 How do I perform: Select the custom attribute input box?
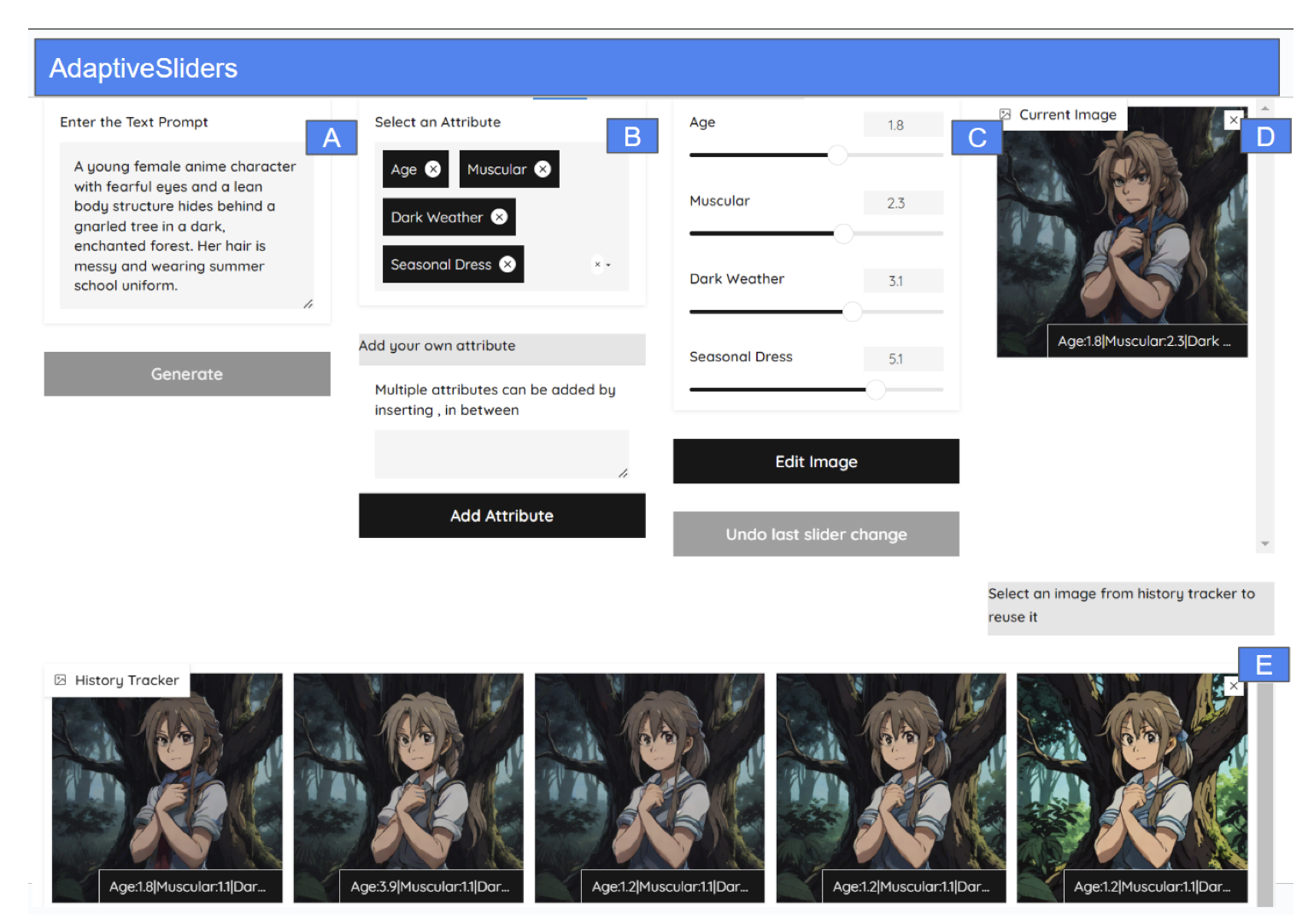pyautogui.click(x=502, y=453)
